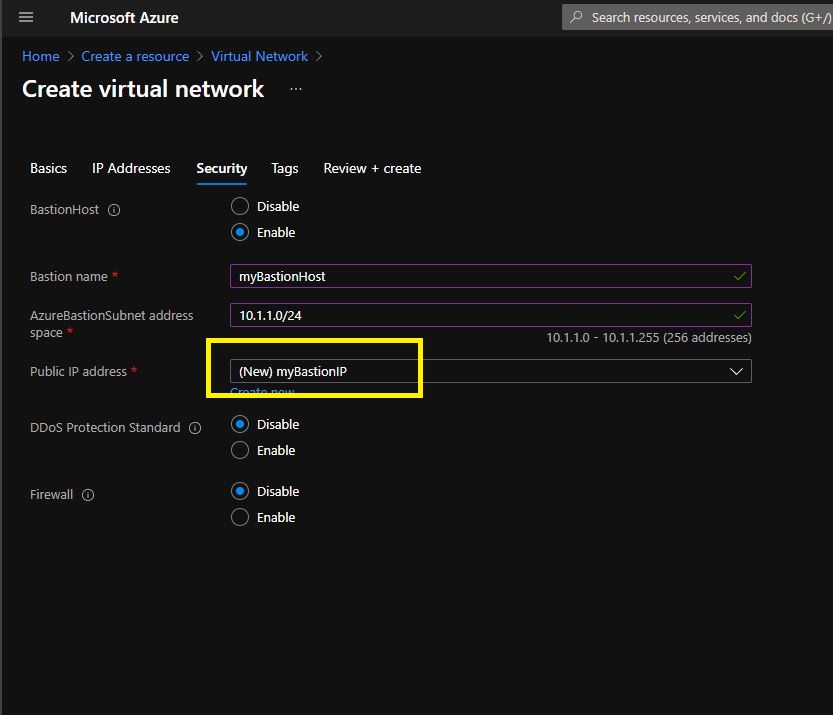
Task: Click the Firewall info icon
Action: pos(88,495)
